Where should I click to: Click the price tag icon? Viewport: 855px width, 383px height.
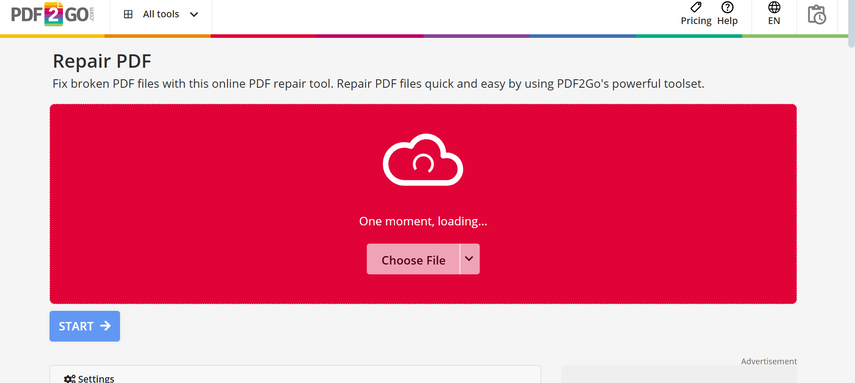tap(696, 7)
